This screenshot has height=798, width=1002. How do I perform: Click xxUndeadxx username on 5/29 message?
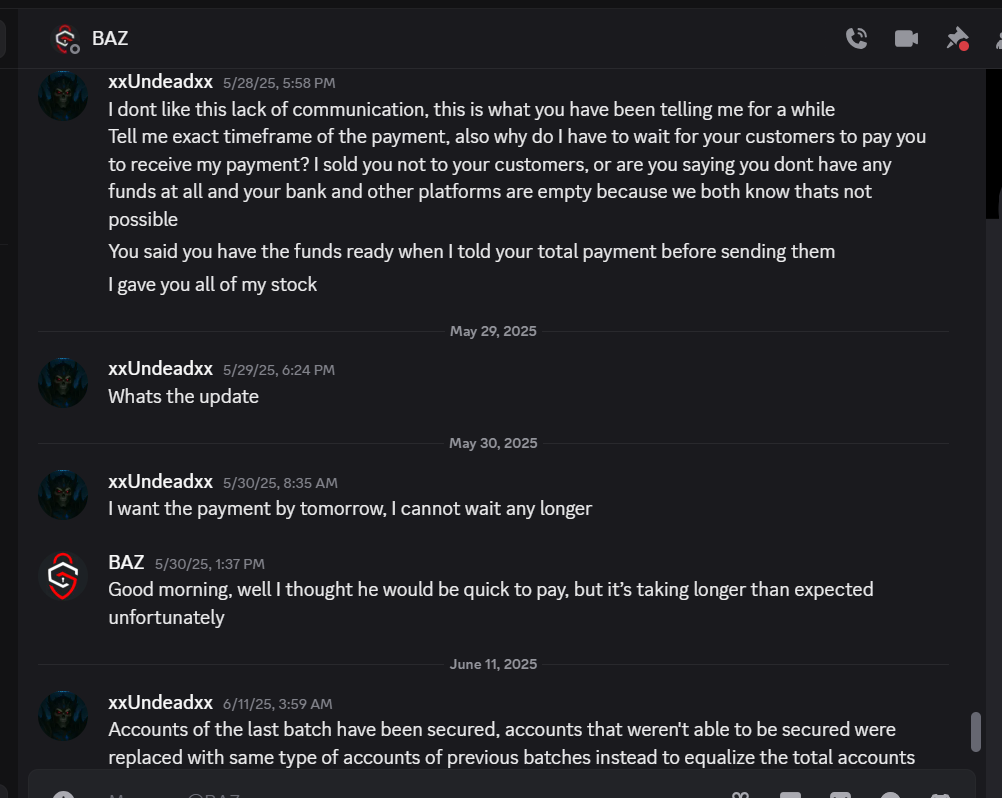160,369
